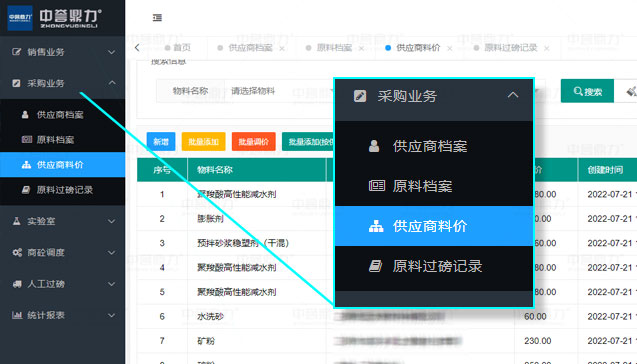Collapse the 采购业务 menu chevron
Image resolution: width=637 pixels, height=364 pixels.
(112, 83)
